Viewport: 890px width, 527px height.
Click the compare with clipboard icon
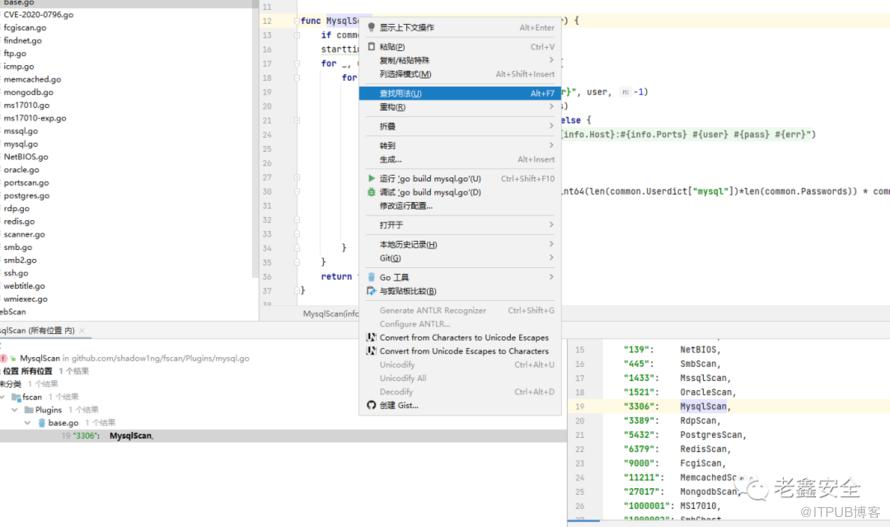click(x=372, y=291)
